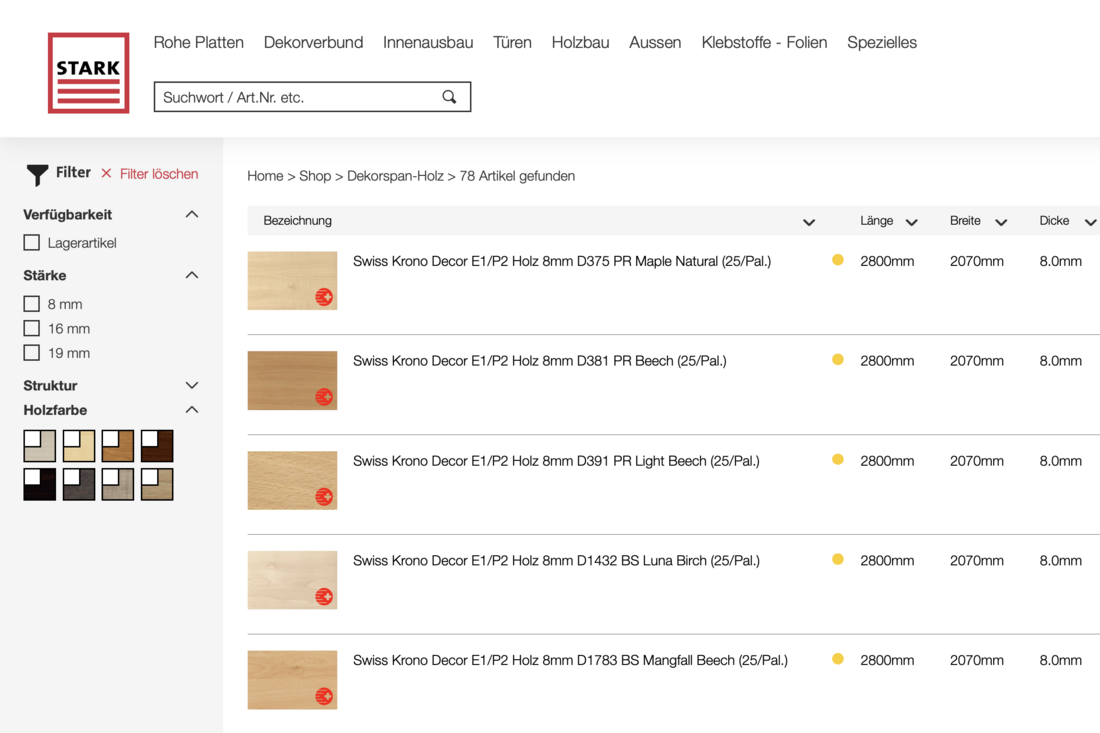This screenshot has height=733, width=1100.
Task: Select the light greige wood colour swatch
Action: tap(118, 484)
